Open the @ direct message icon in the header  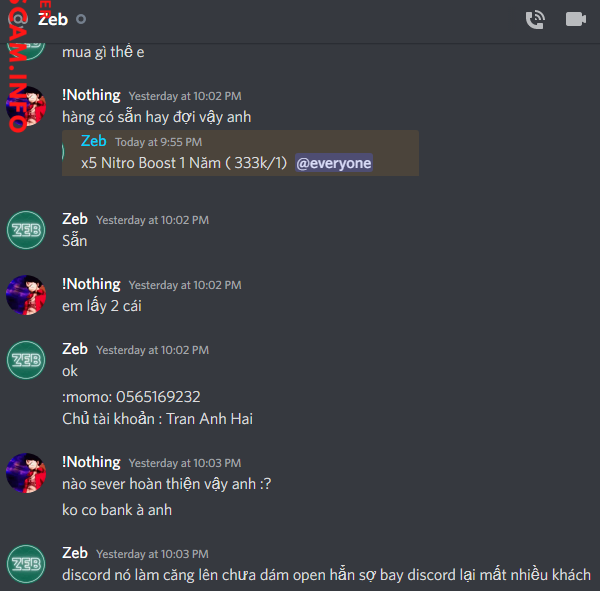18,19
